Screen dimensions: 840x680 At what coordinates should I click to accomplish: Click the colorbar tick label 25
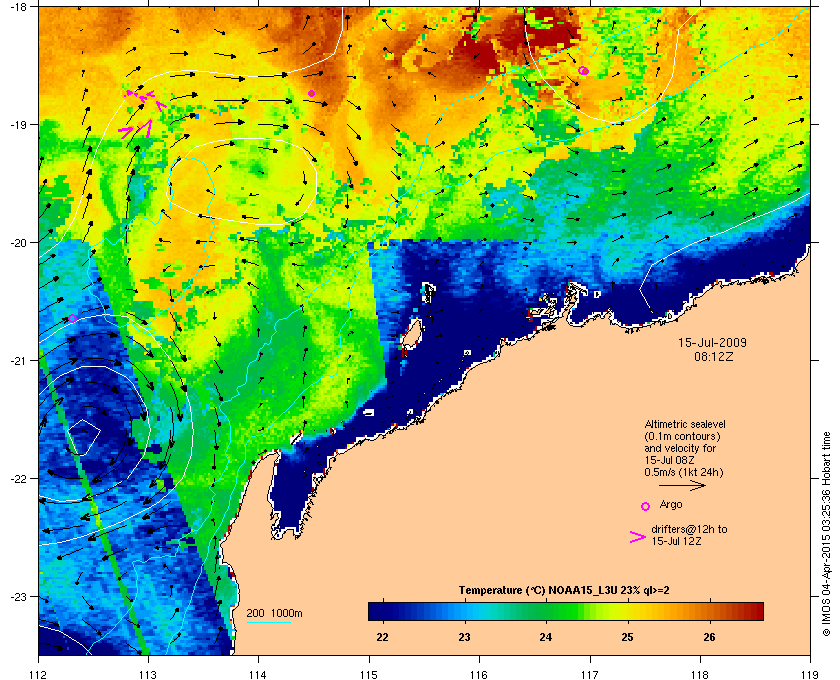627,637
